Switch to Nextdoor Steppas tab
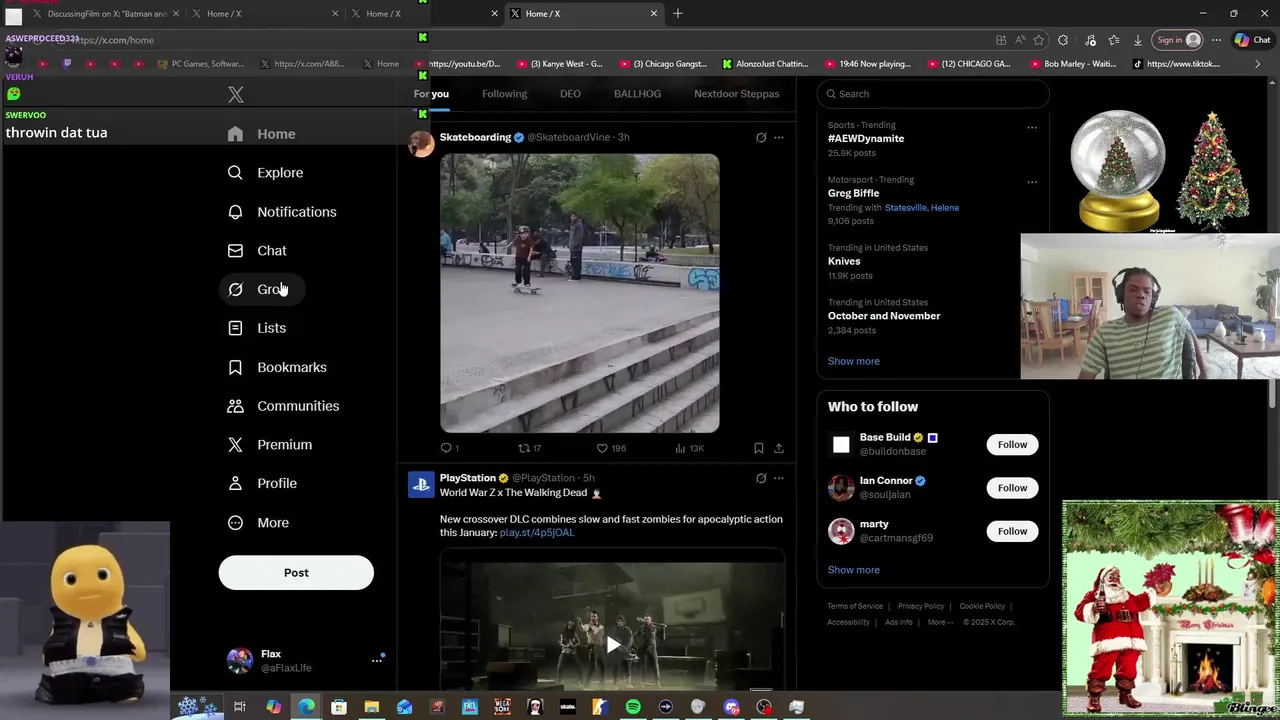 (736, 94)
